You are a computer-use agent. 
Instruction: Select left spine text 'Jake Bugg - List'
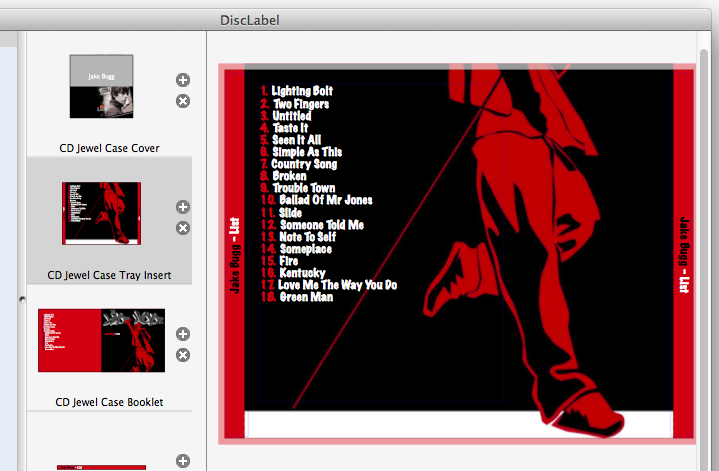pos(234,255)
